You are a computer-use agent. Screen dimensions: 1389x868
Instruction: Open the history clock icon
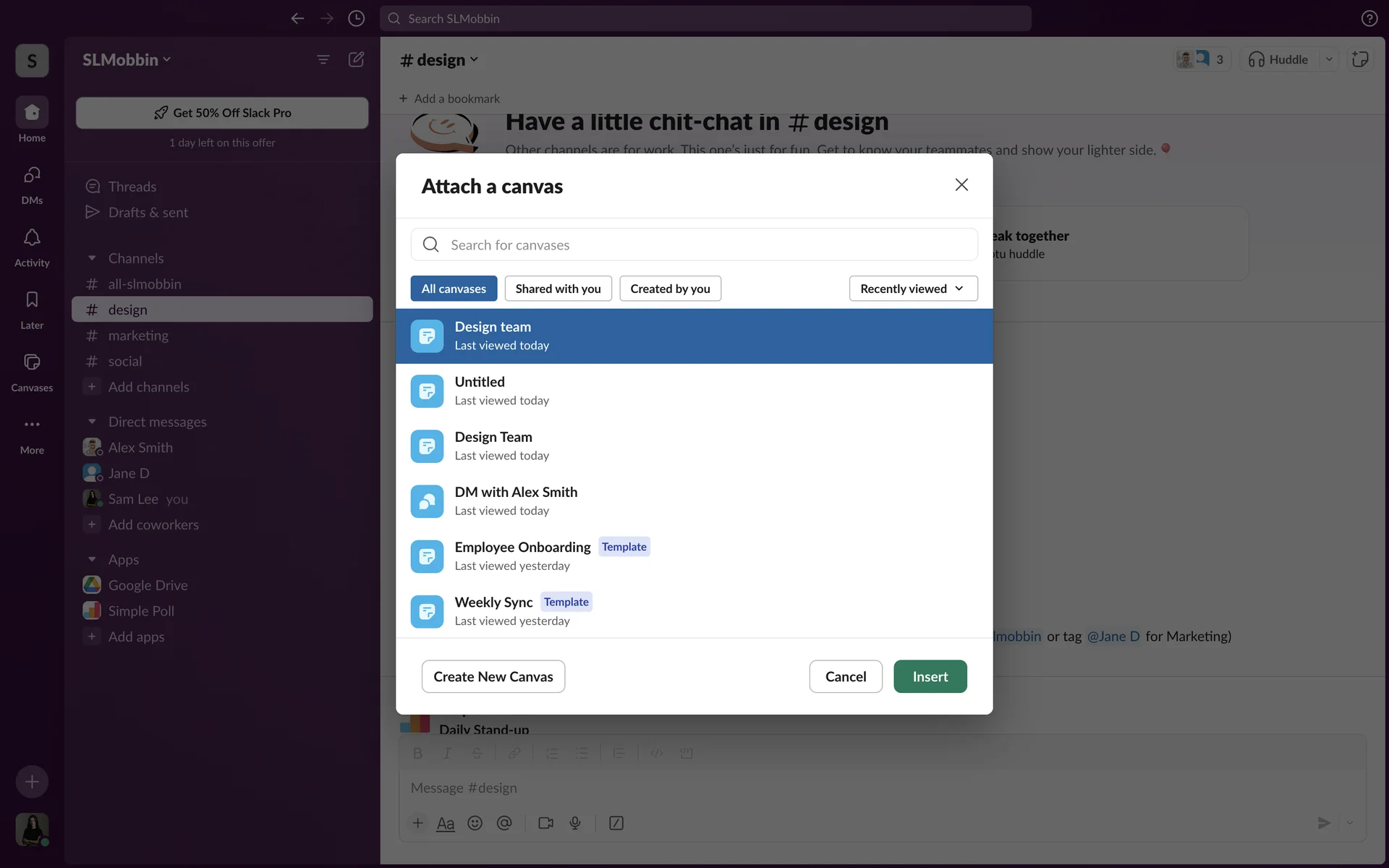pos(356,19)
